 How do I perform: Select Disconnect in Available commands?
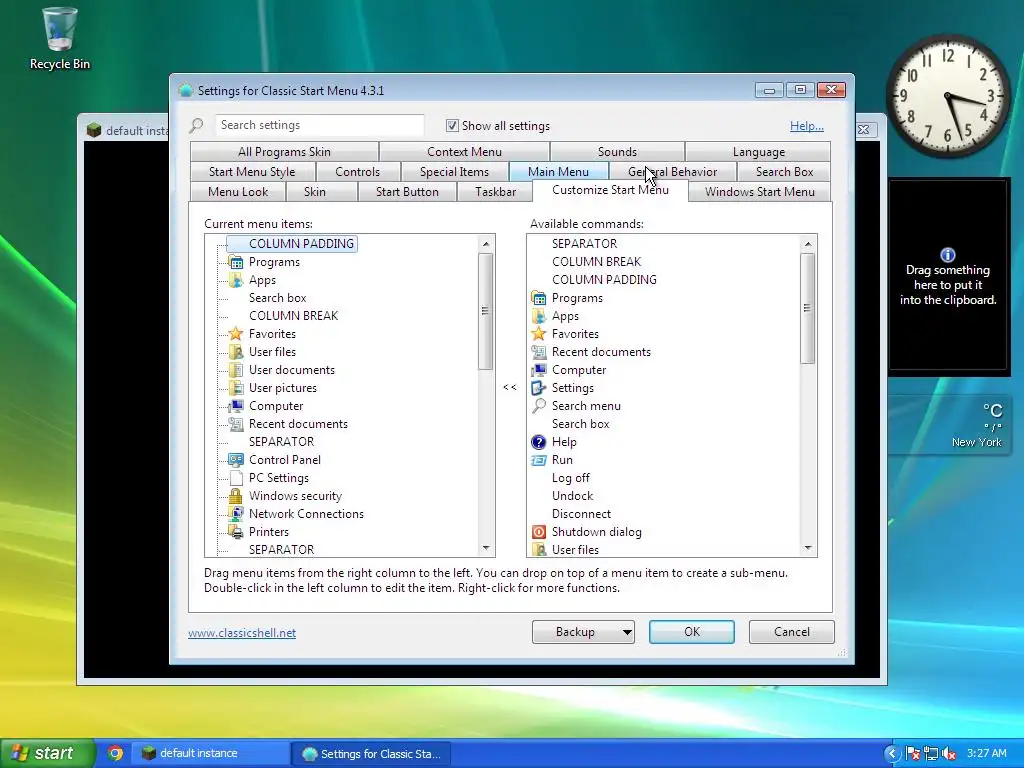pos(581,514)
